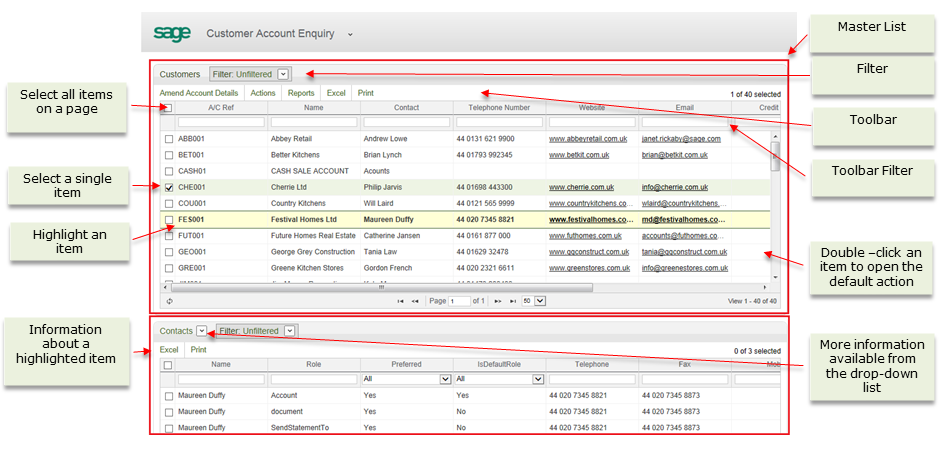Tick the checkbox for Maureen Duffy Account row
945x453 pixels.
coord(169,396)
